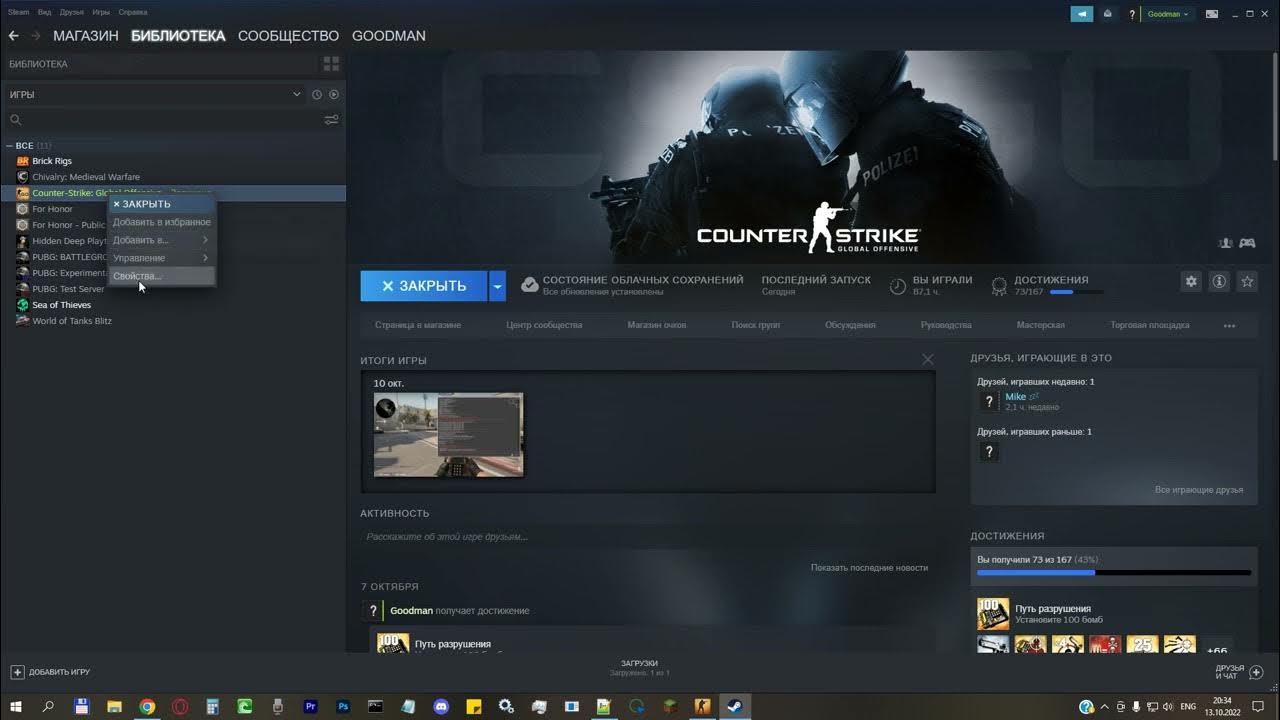Image resolution: width=1280 pixels, height=720 pixels.
Task: Open Discord from the taskbar
Action: [x=441, y=706]
